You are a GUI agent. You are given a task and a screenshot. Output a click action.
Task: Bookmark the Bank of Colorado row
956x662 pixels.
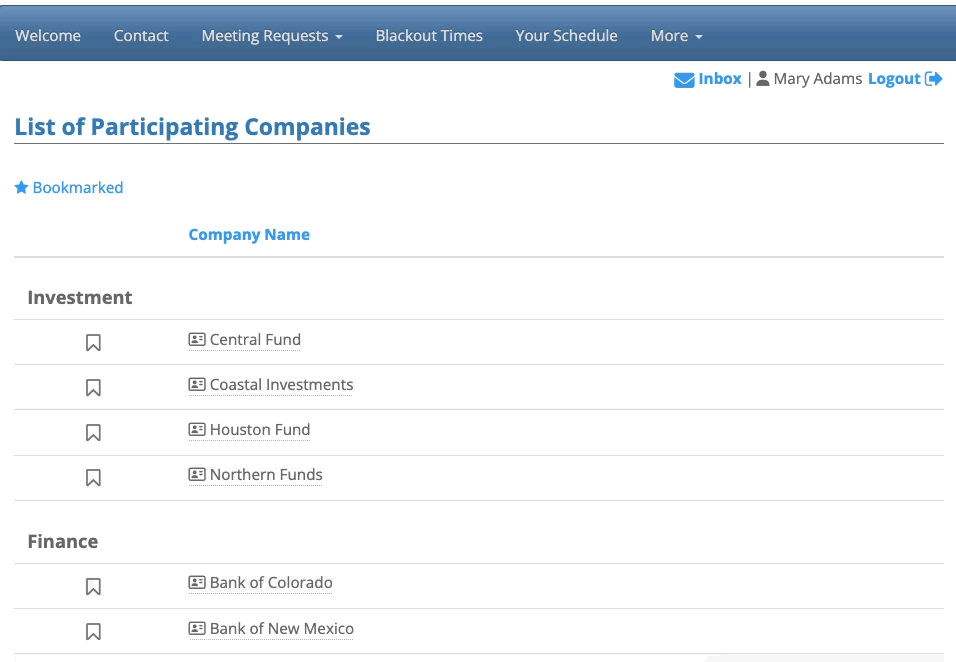point(93,586)
